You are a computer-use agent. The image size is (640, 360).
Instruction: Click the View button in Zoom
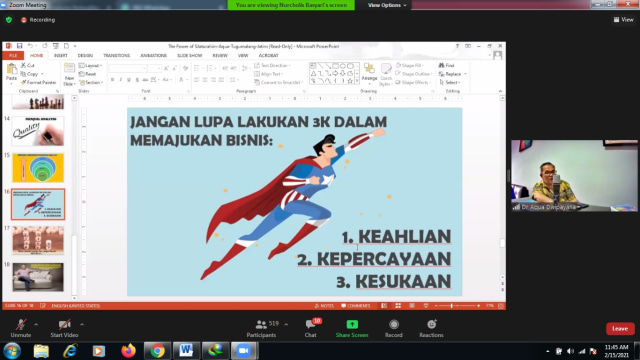[624, 20]
